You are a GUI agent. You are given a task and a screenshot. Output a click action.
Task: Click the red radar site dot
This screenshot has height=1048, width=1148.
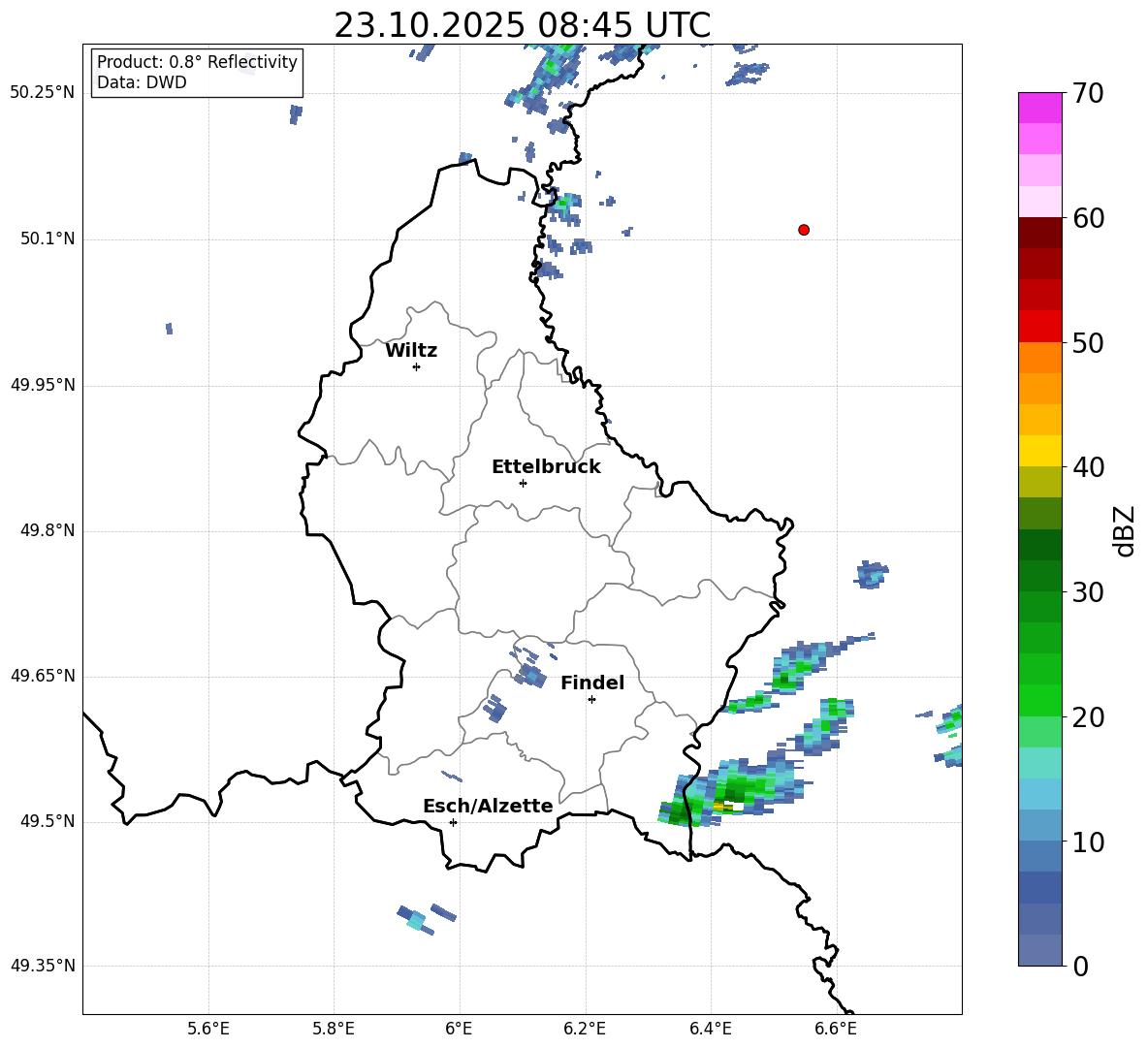pyautogui.click(x=804, y=230)
